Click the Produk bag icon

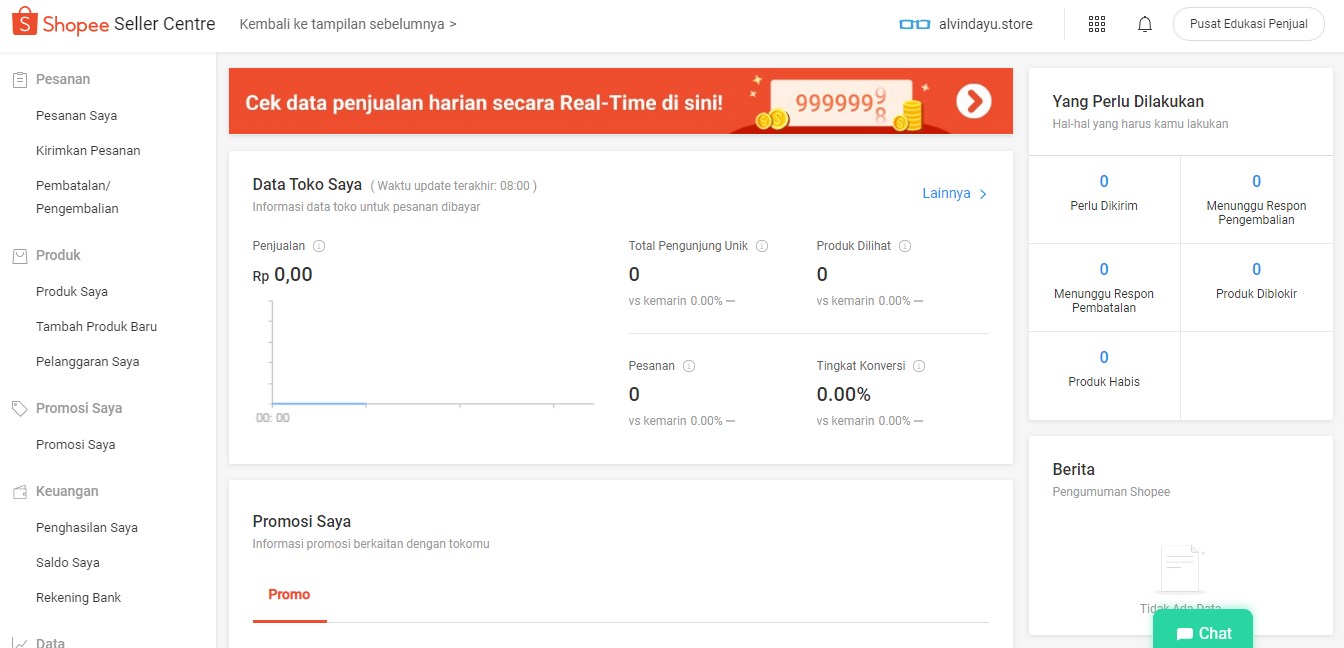19,255
